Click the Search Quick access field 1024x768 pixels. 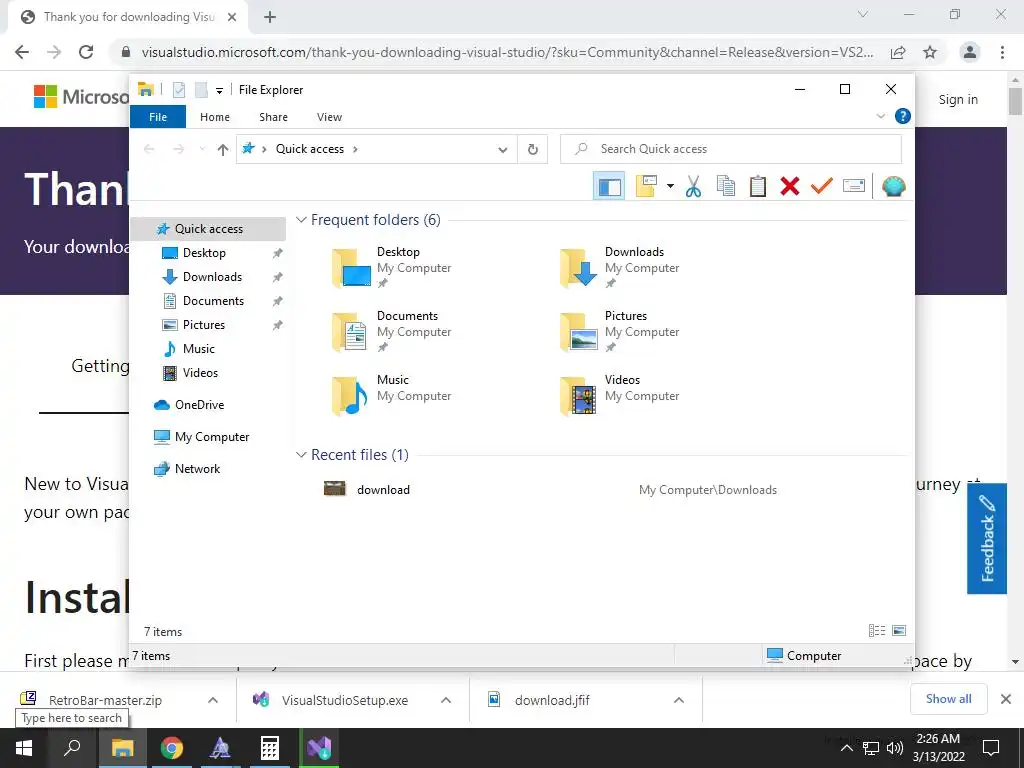731,149
